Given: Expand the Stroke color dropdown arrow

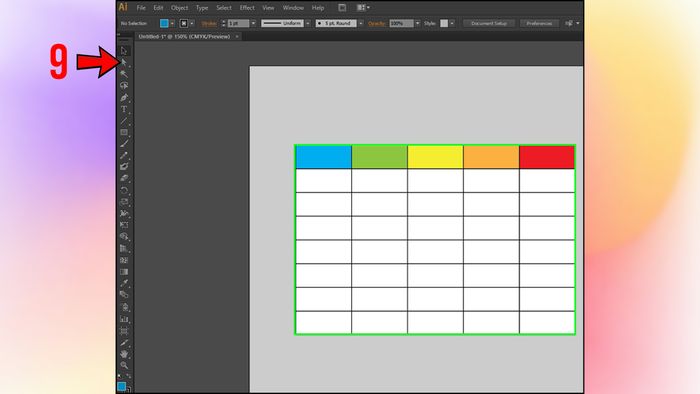Looking at the screenshot, I should pyautogui.click(x=192, y=23).
